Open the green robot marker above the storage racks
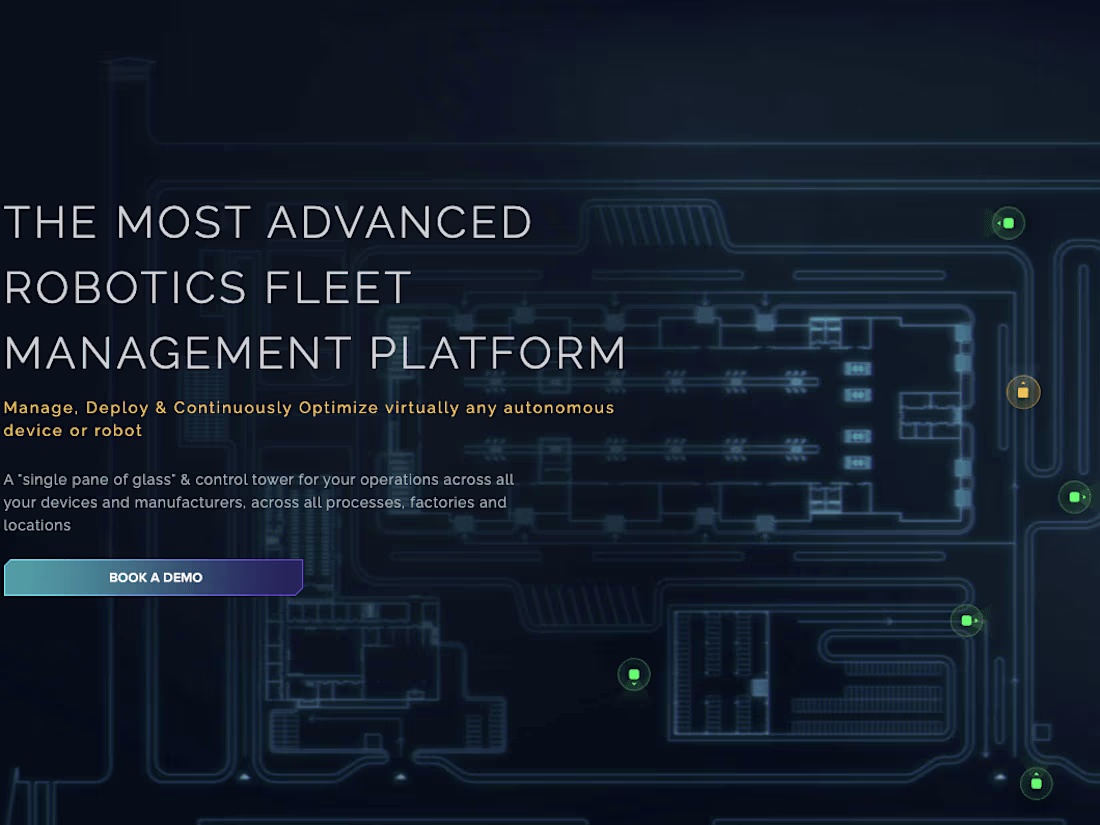 [967, 620]
